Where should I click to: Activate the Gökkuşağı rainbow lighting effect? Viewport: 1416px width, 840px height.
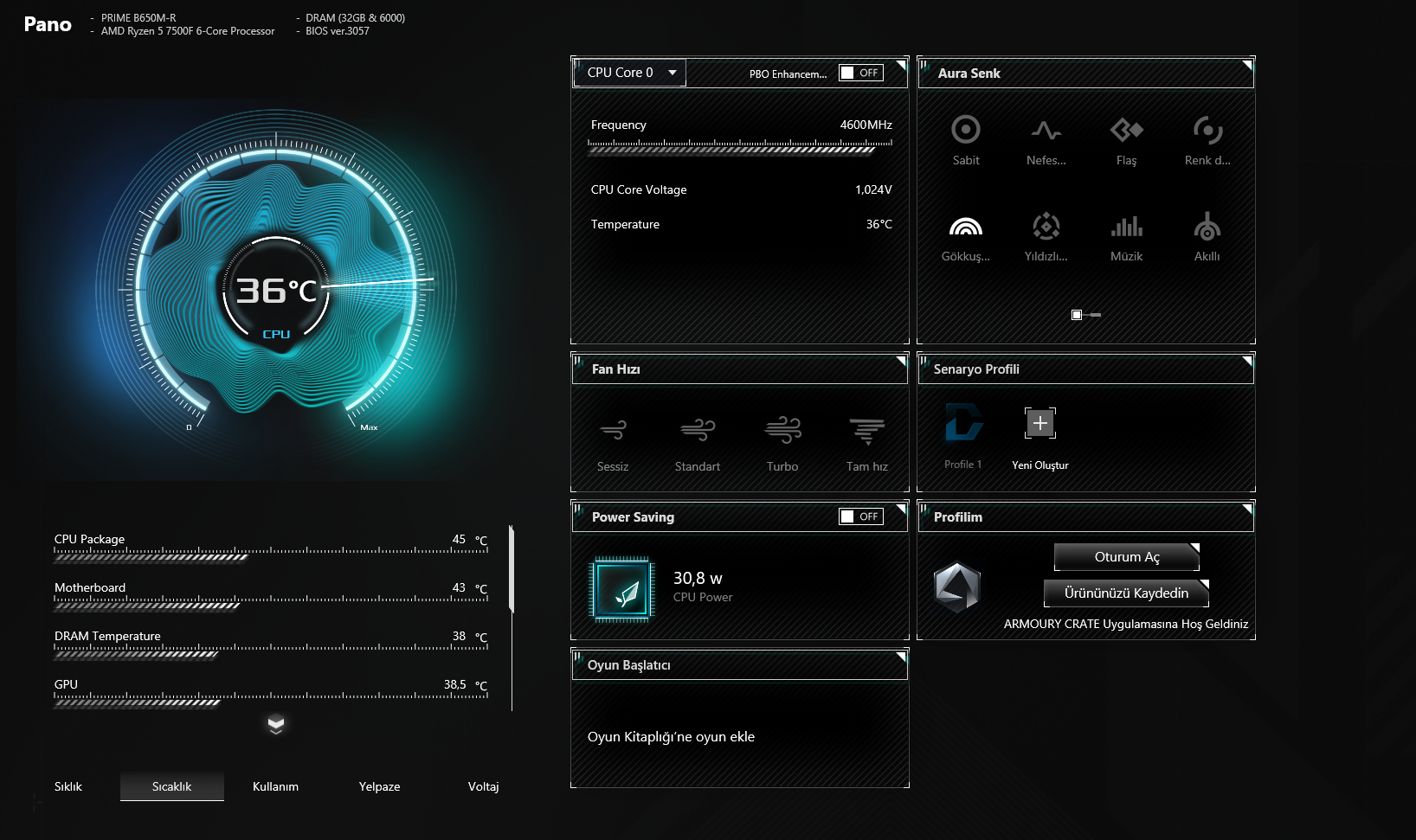pyautogui.click(x=965, y=227)
